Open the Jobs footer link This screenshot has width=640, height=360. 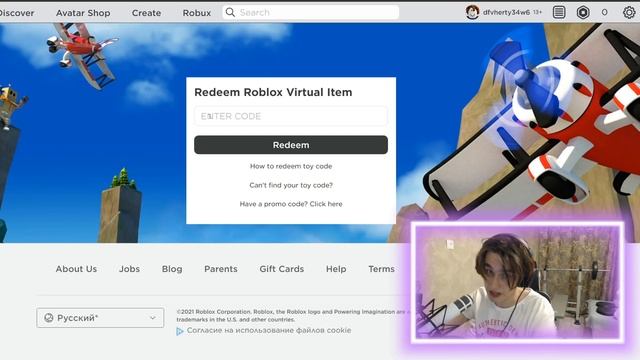(x=129, y=269)
